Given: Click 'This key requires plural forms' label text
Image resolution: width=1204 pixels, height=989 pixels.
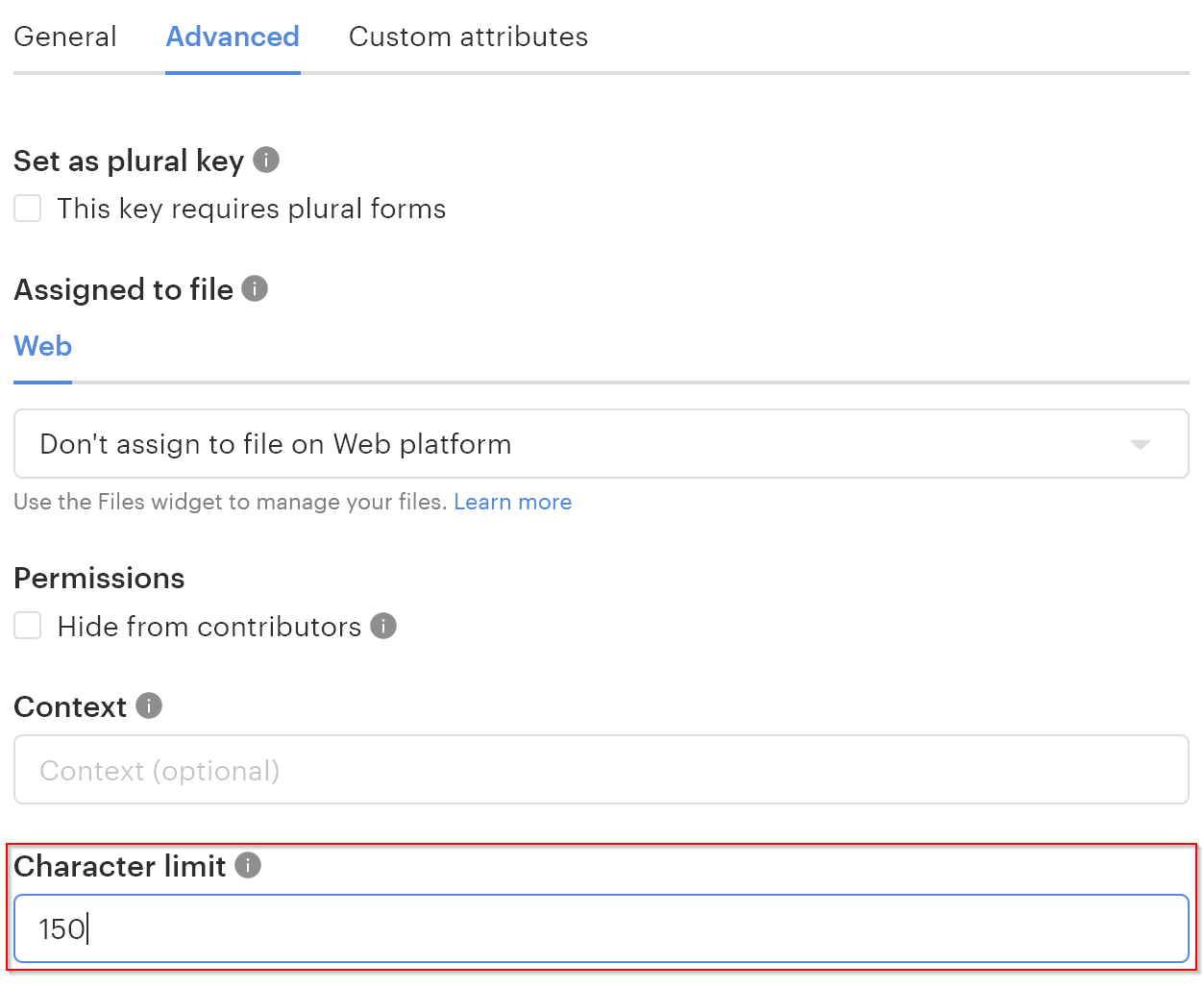Looking at the screenshot, I should point(252,209).
